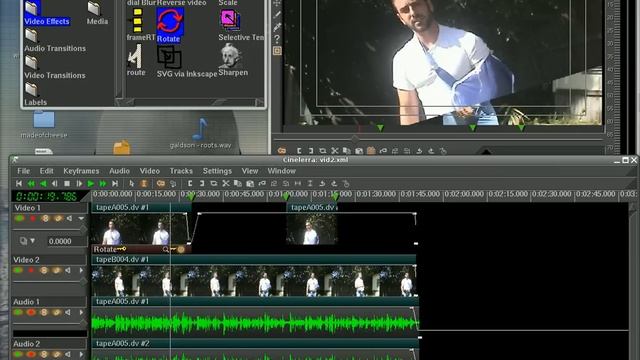Expand Video 2 track controls arrow
640x360 pixels.
click(81, 270)
